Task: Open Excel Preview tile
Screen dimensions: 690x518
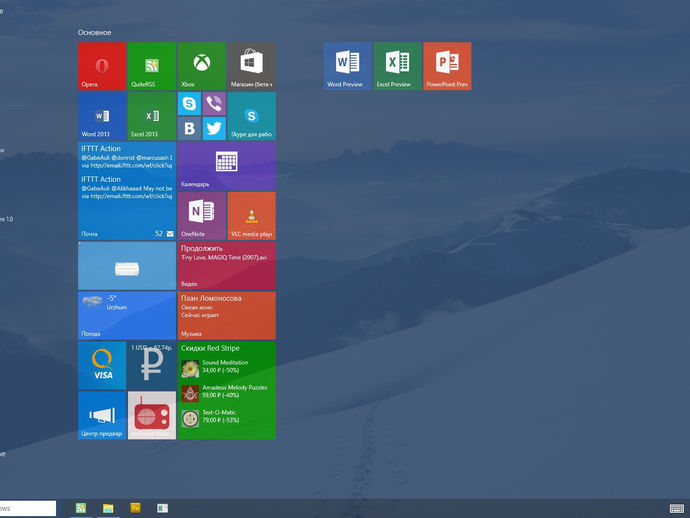Action: click(397, 66)
